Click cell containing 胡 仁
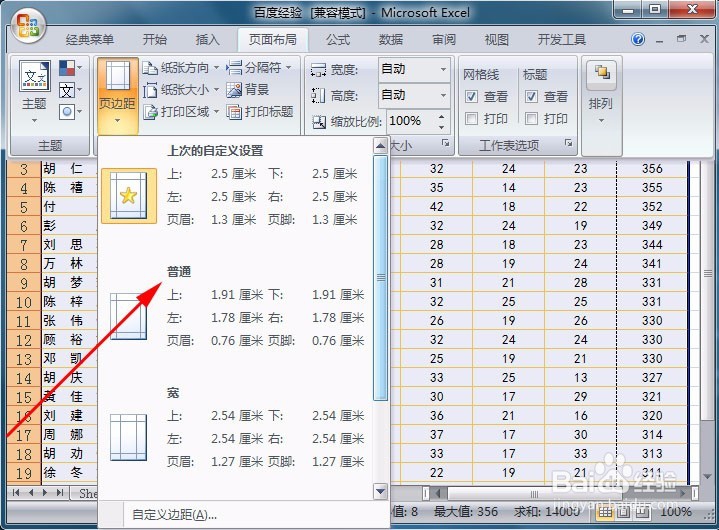This screenshot has width=719, height=530. [69, 169]
